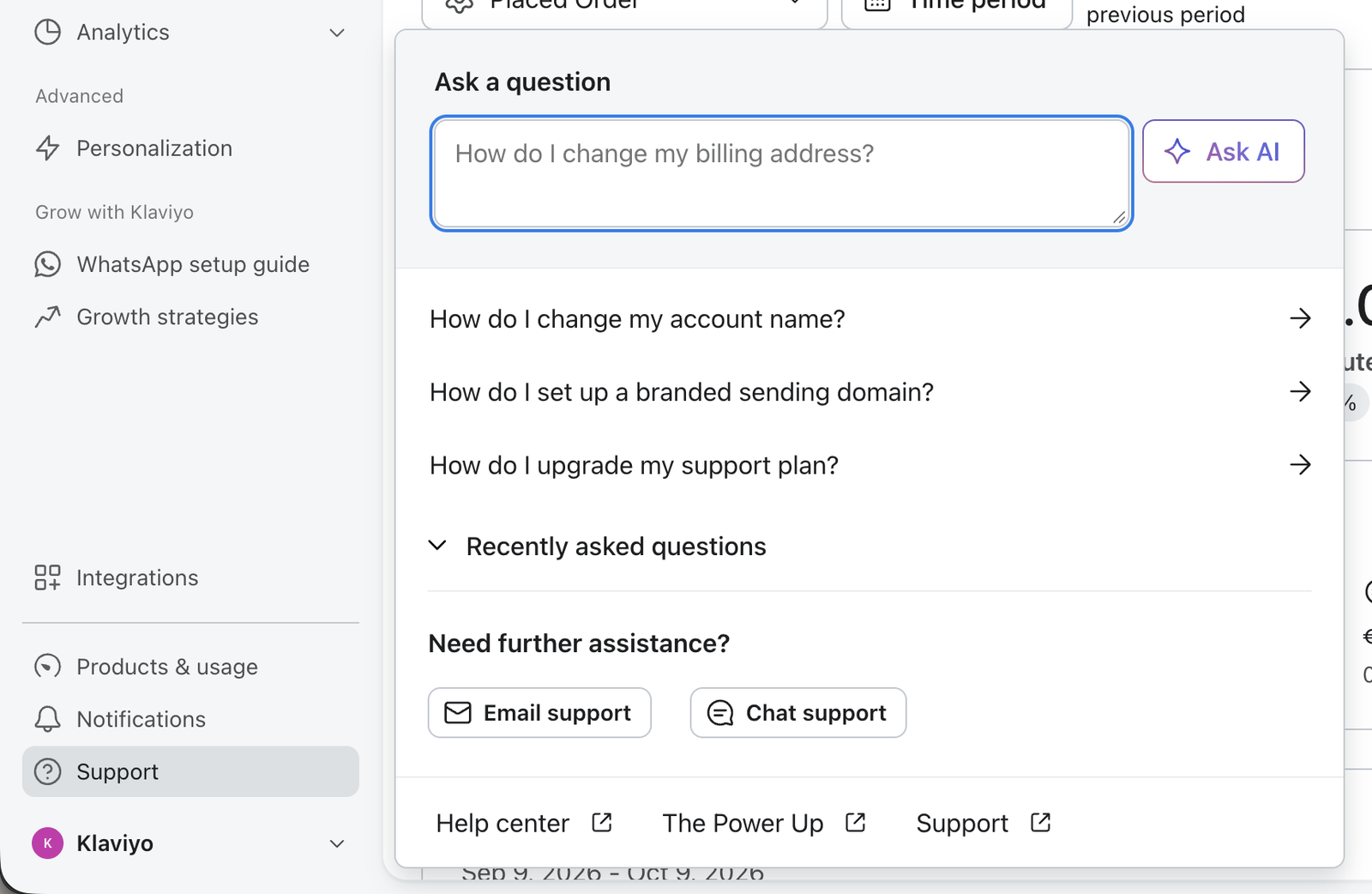Click the Analytics pie chart icon
The width and height of the screenshot is (1372, 894).
48,33
